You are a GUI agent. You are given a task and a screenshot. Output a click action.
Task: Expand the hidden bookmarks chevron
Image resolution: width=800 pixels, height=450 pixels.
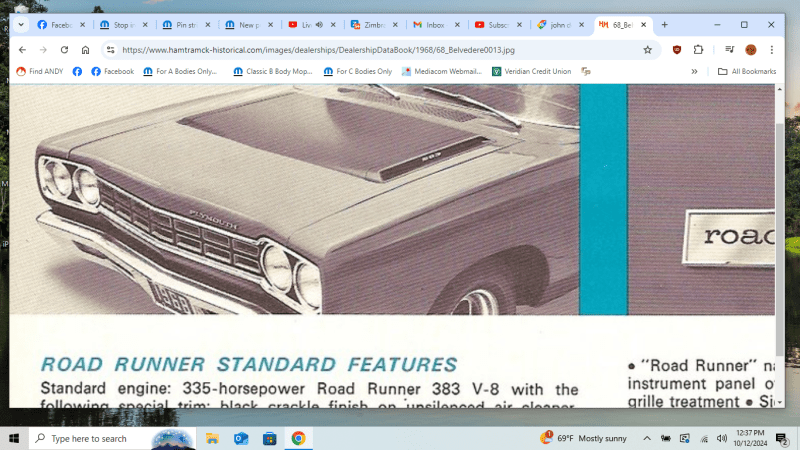694,71
